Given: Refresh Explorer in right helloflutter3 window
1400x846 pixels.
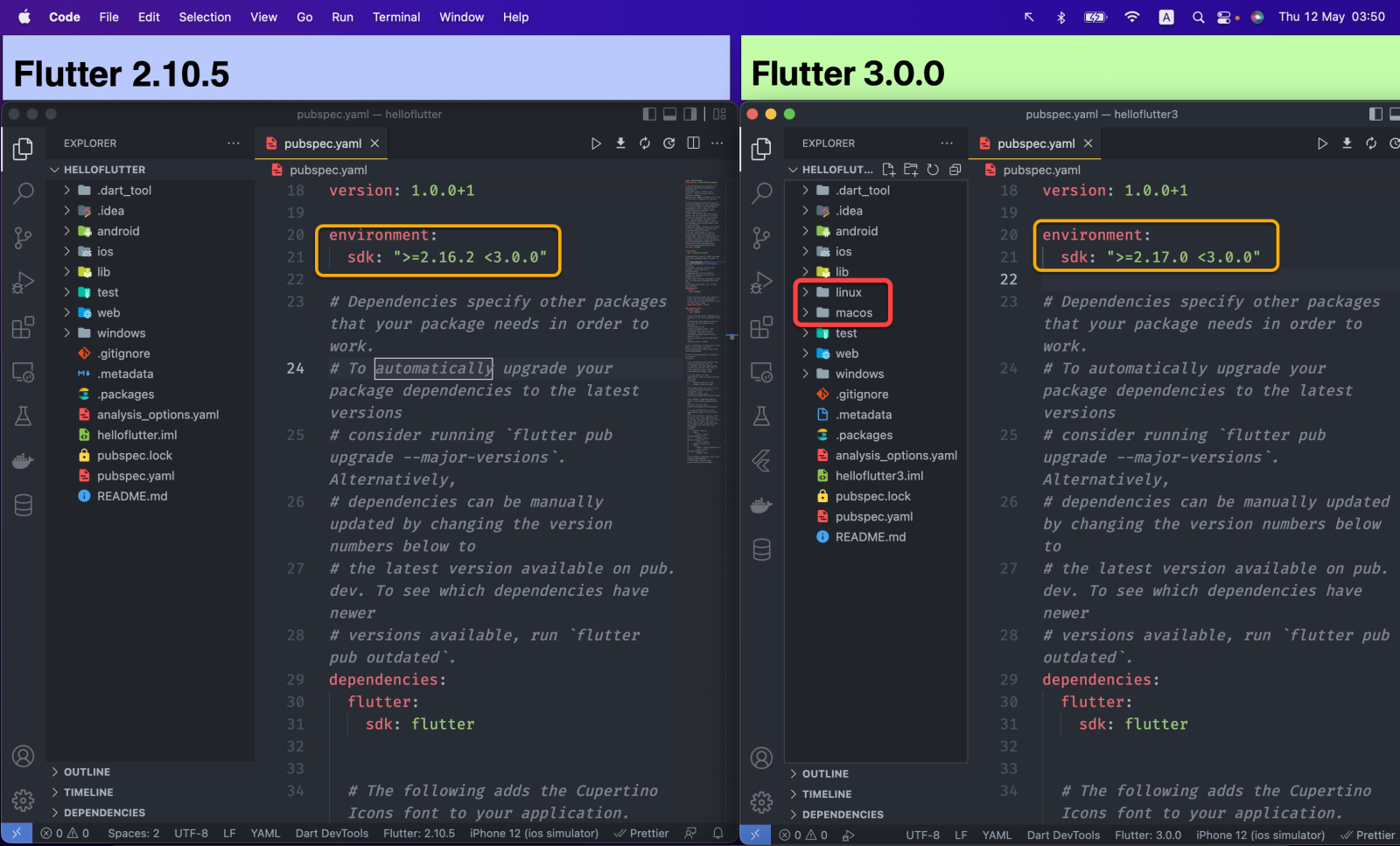Looking at the screenshot, I should 933,170.
